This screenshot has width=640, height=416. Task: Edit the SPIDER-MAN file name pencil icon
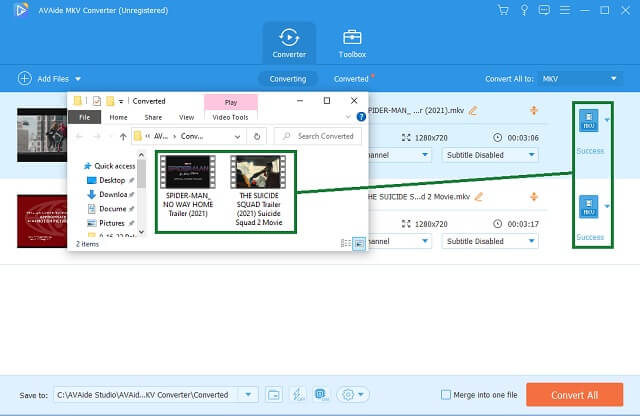473,111
